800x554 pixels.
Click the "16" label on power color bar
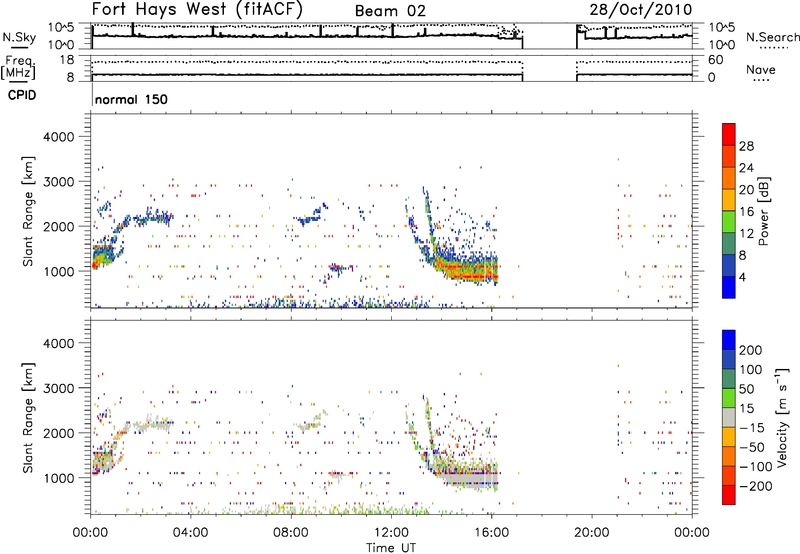[746, 212]
